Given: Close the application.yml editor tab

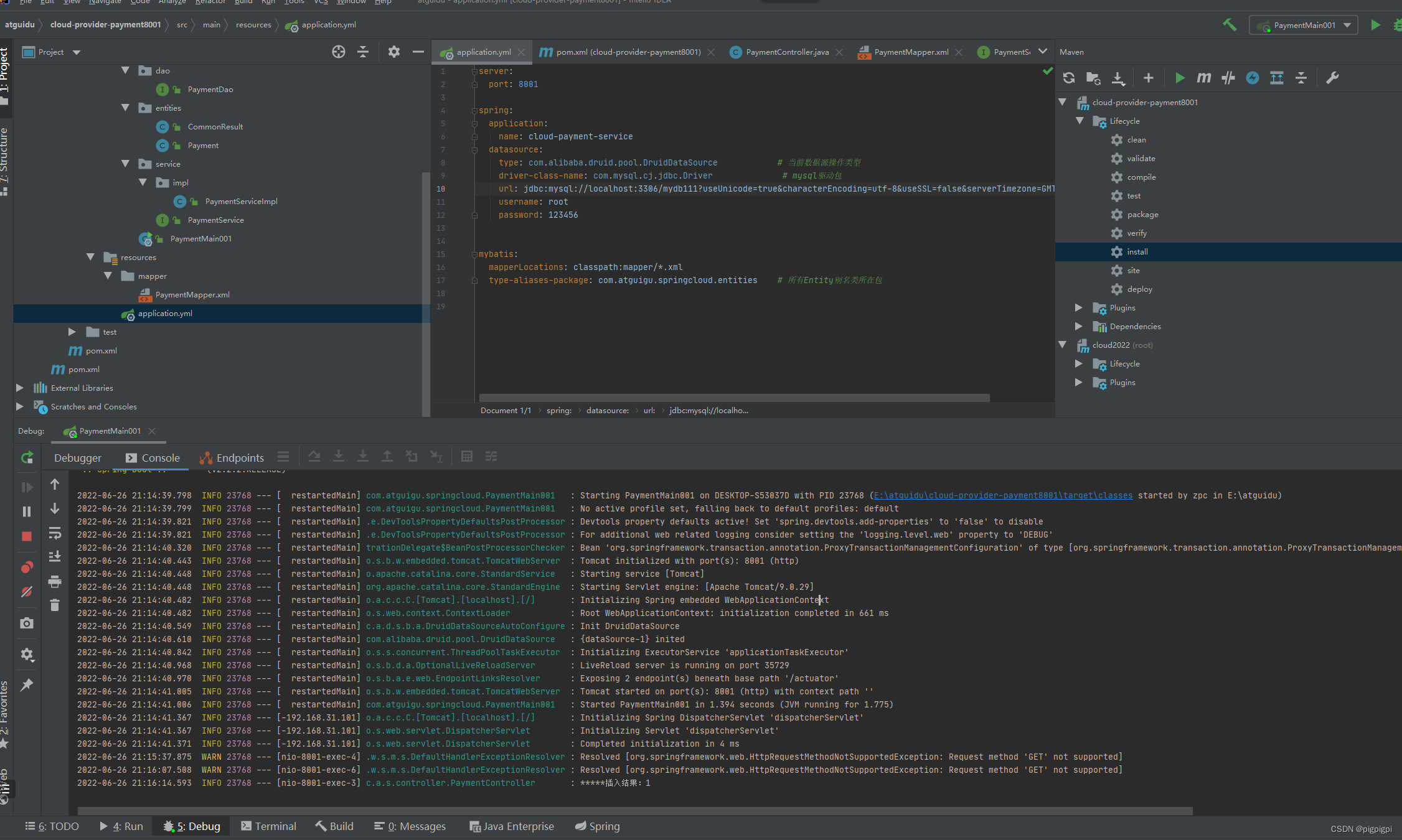Looking at the screenshot, I should [x=522, y=52].
